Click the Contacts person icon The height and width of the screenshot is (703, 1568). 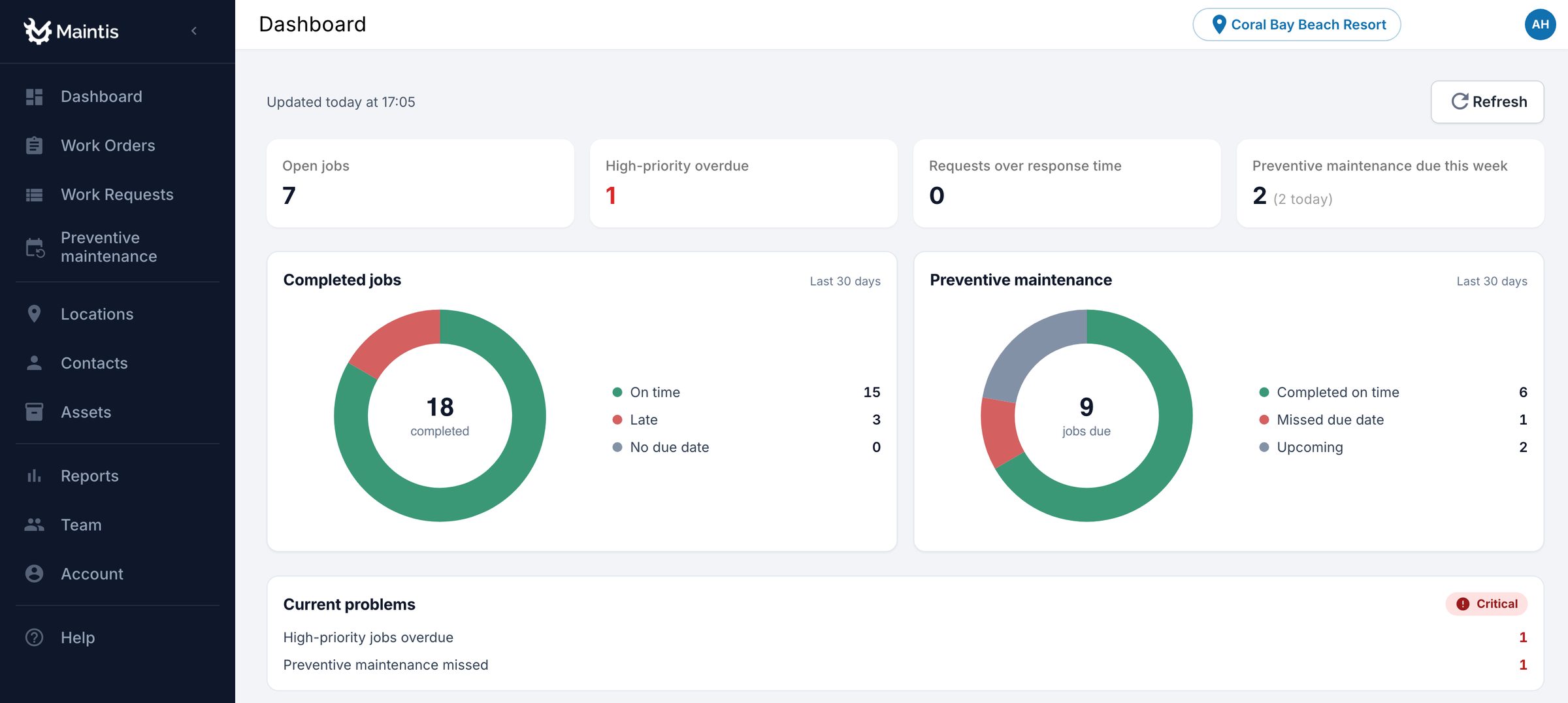(x=34, y=363)
